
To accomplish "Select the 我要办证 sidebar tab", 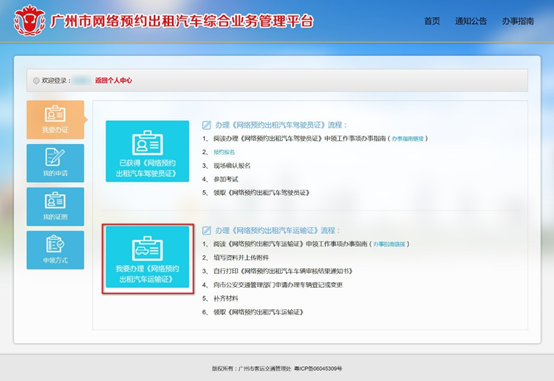I will point(55,119).
